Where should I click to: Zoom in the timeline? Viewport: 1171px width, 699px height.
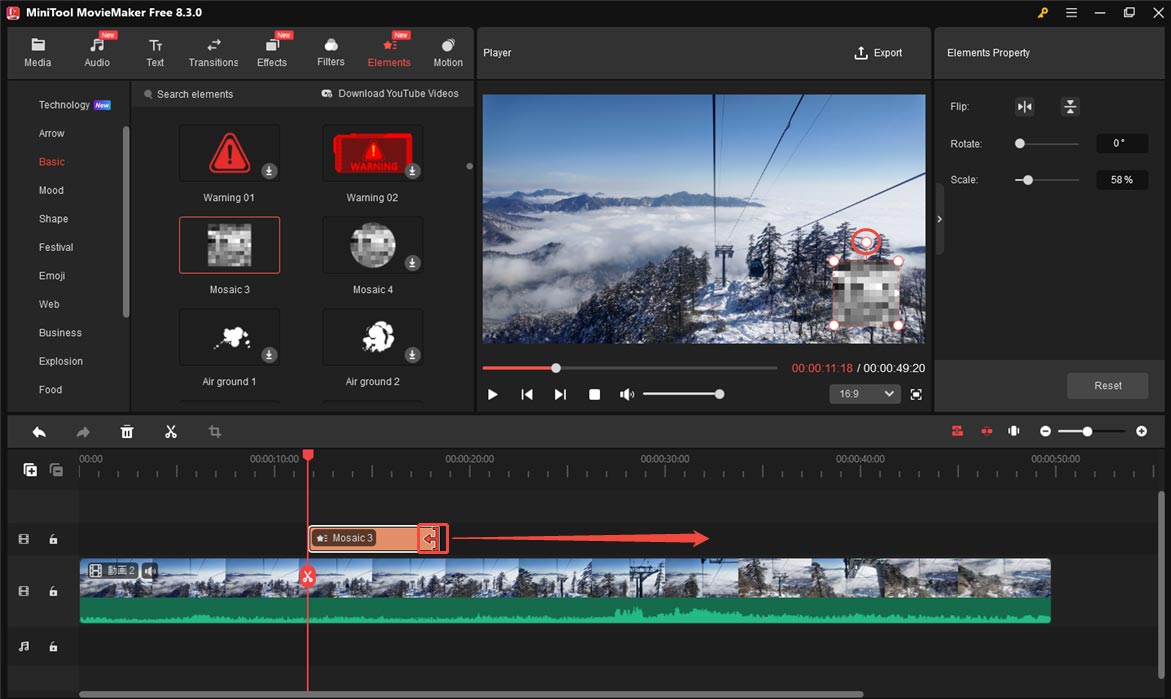tap(1141, 432)
